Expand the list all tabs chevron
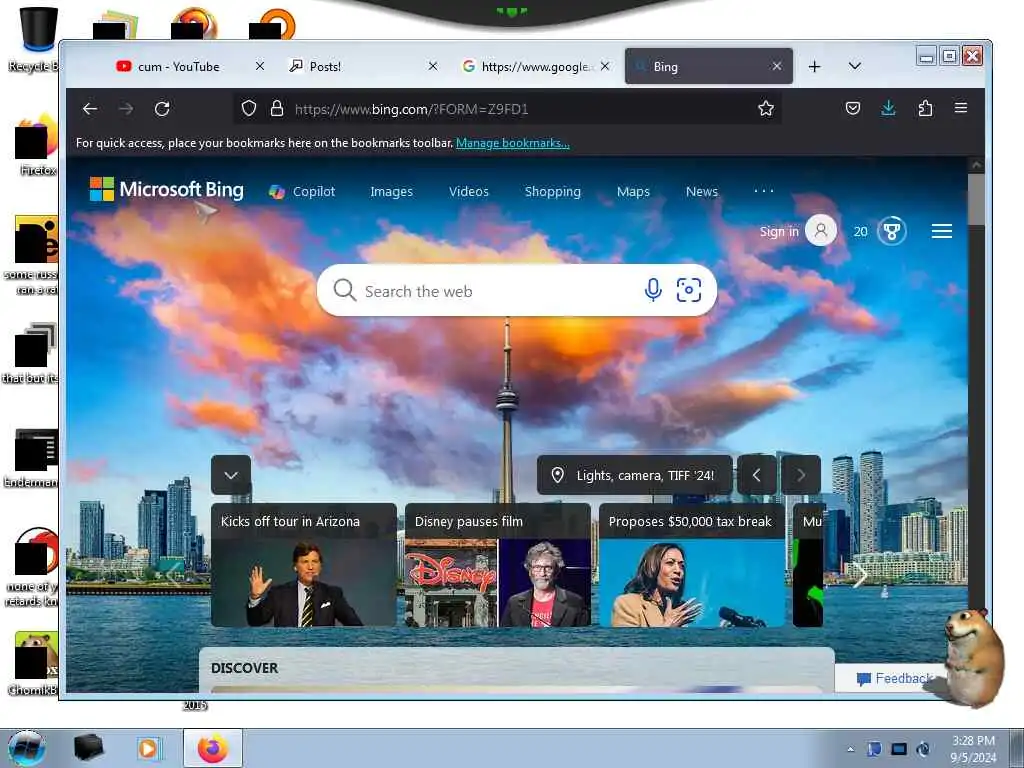This screenshot has width=1024, height=768. tap(854, 66)
